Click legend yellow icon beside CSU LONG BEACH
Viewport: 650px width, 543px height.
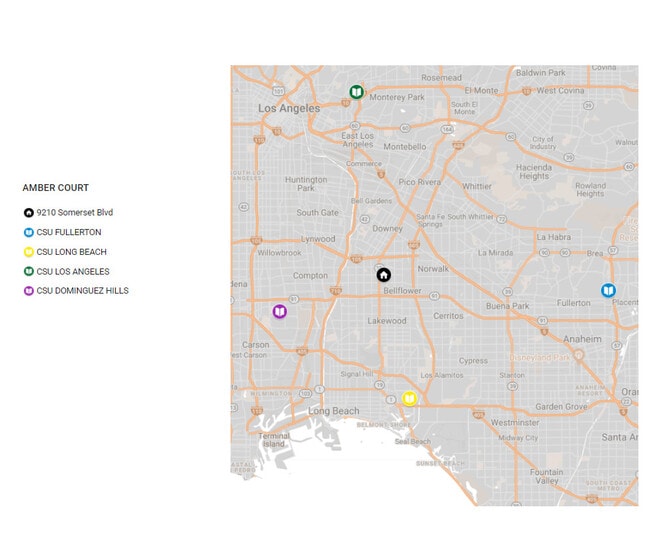pyautogui.click(x=28, y=252)
